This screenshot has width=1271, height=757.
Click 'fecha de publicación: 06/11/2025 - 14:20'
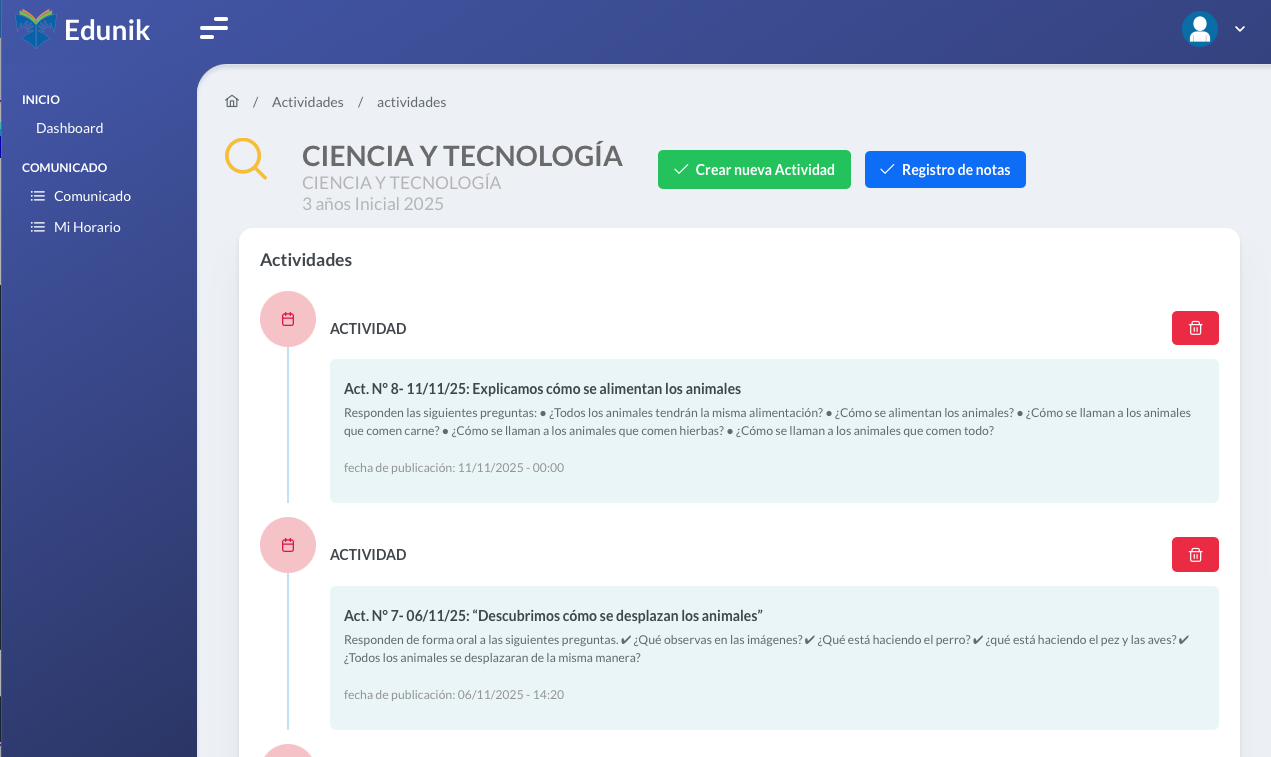454,694
